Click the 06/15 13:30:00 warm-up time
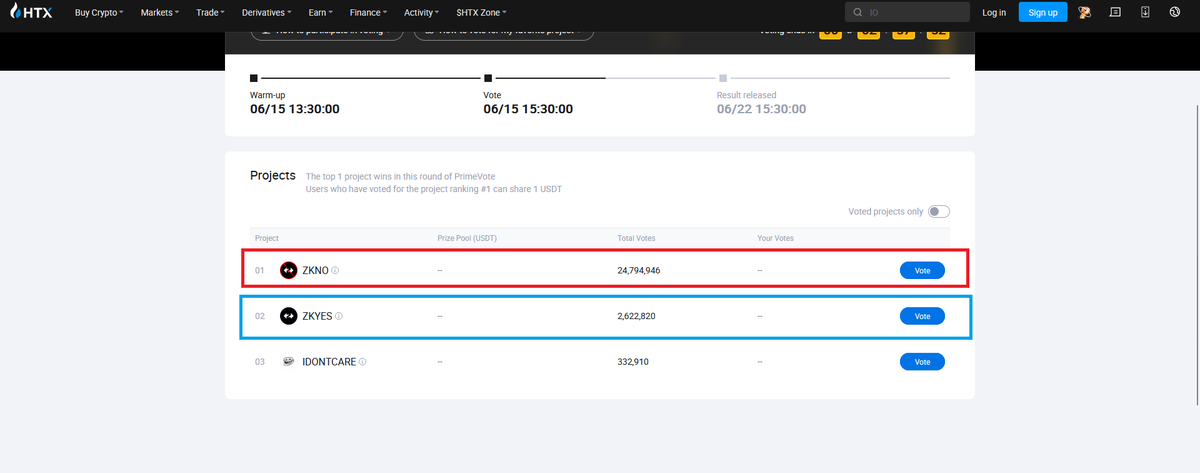Image resolution: width=1200 pixels, height=473 pixels. coord(295,109)
